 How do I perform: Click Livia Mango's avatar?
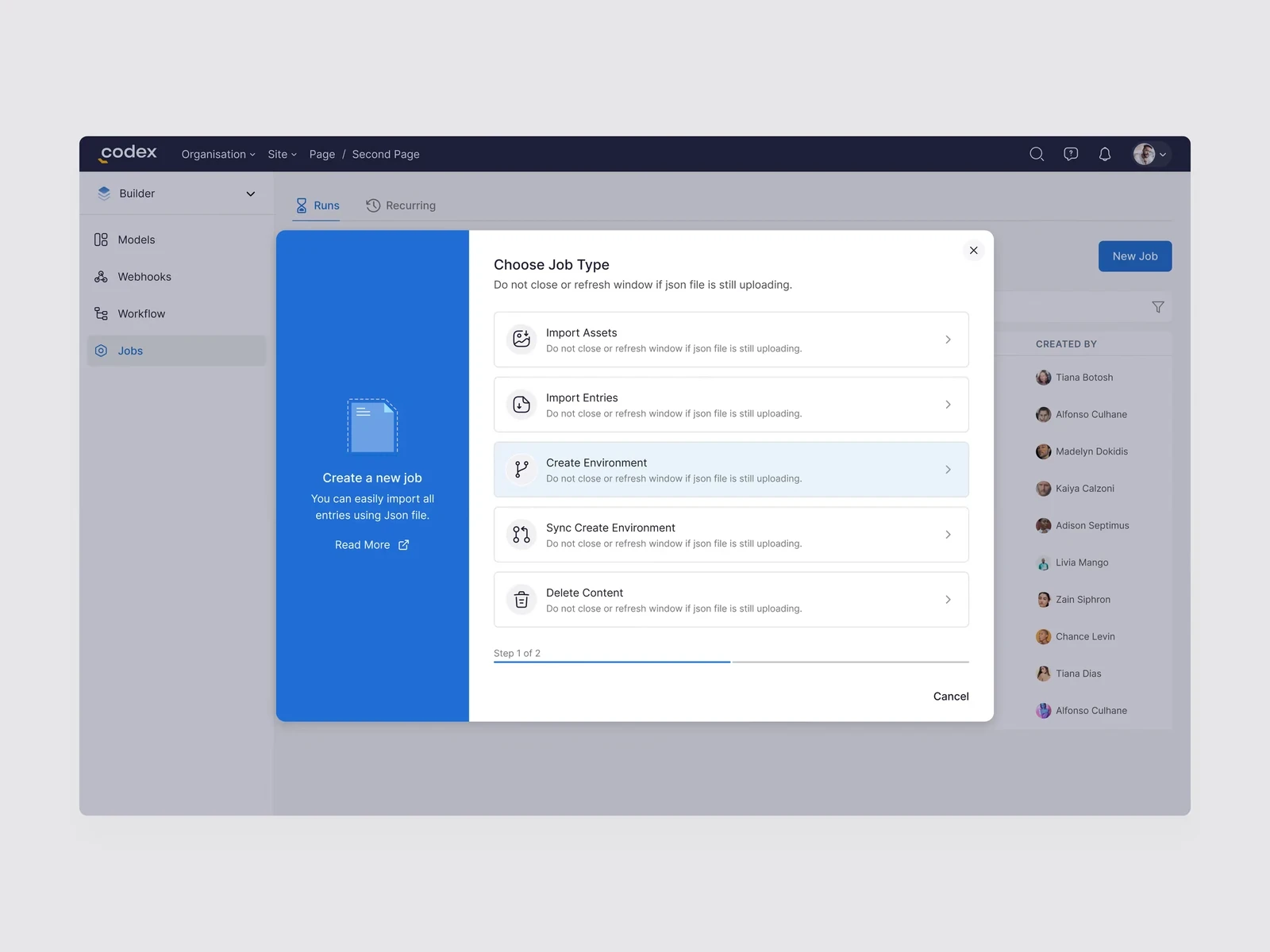(x=1044, y=562)
